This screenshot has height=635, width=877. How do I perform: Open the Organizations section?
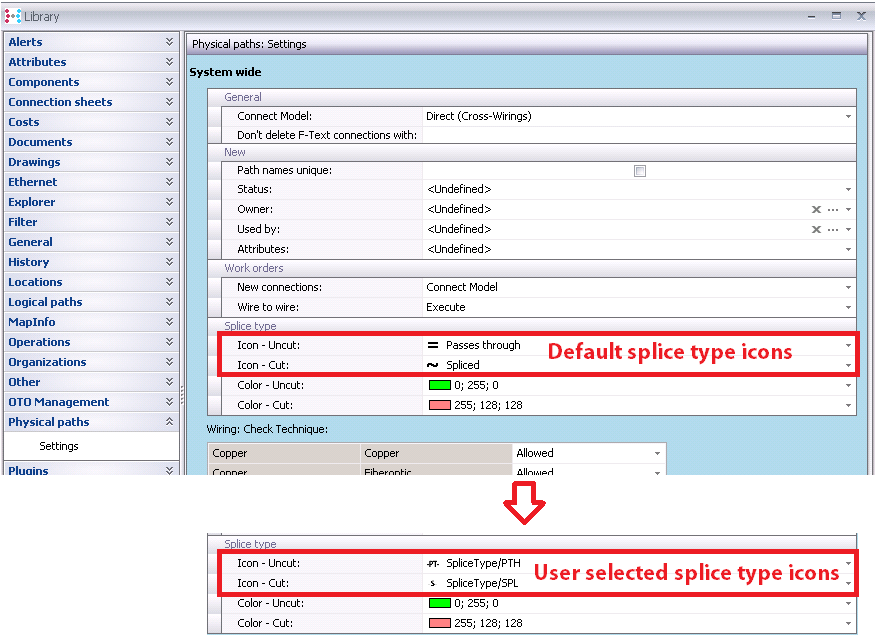91,362
